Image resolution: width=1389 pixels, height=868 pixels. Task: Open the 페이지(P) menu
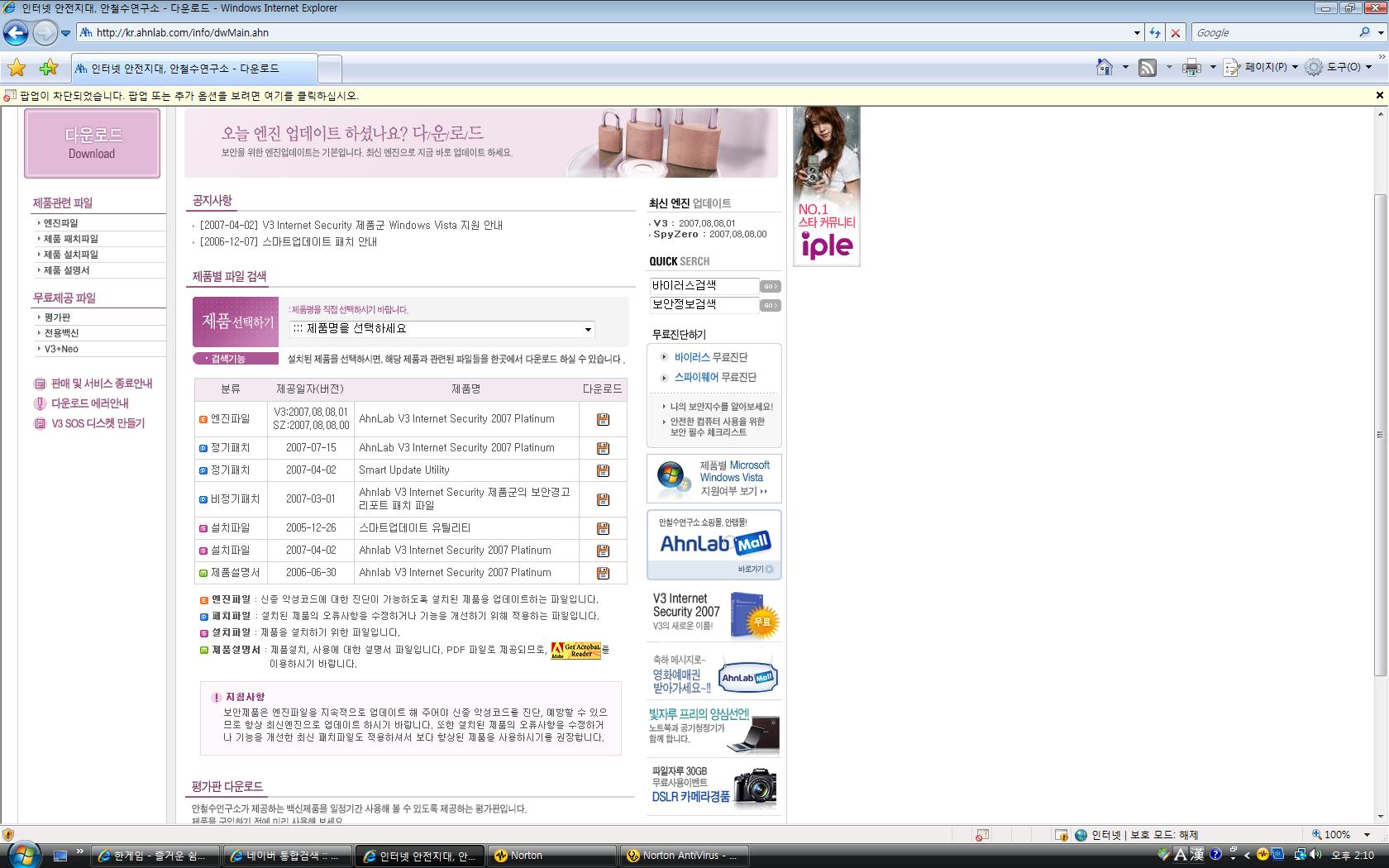pyautogui.click(x=1261, y=68)
